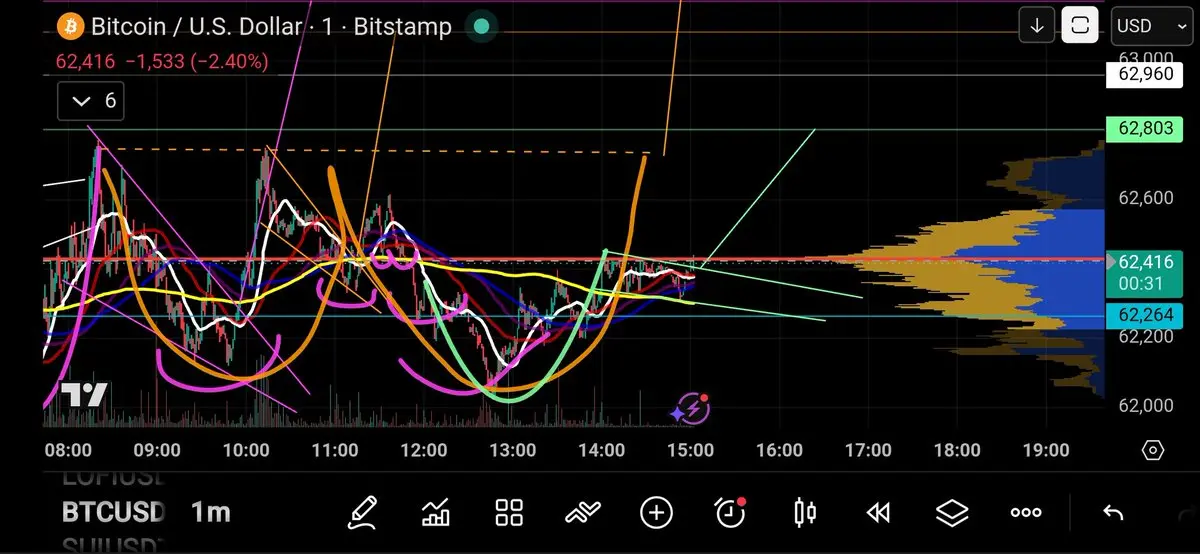Click the 62,000 price axis label
1200x554 pixels.
pos(1146,405)
